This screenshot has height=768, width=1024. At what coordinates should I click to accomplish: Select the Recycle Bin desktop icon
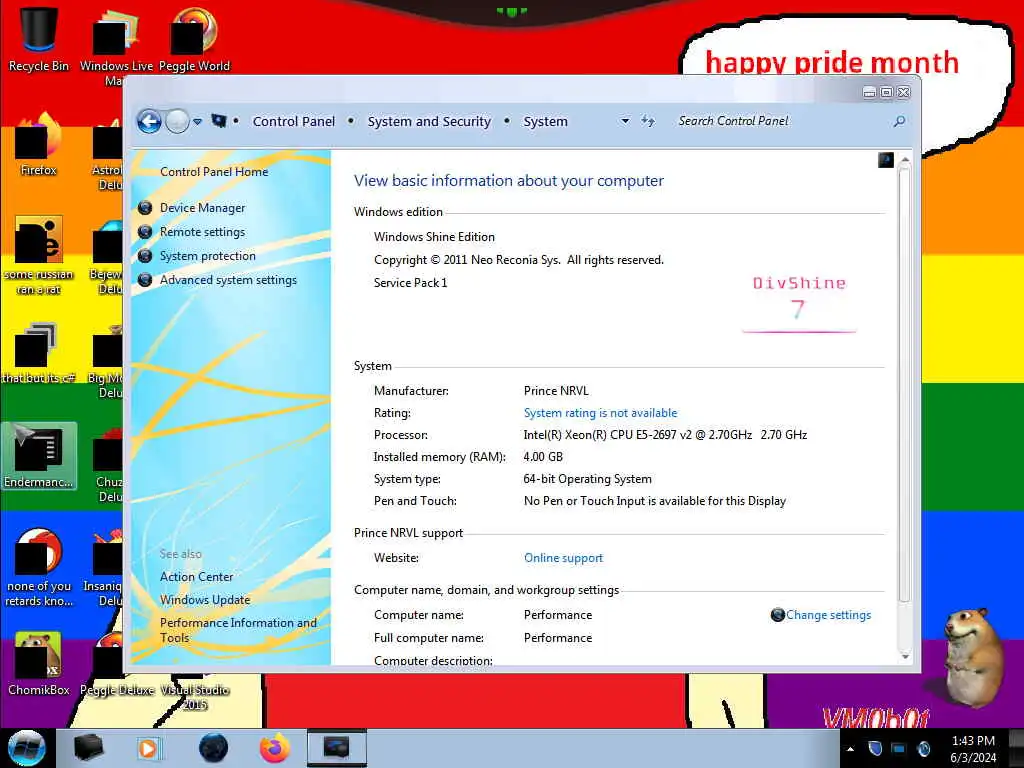(39, 39)
